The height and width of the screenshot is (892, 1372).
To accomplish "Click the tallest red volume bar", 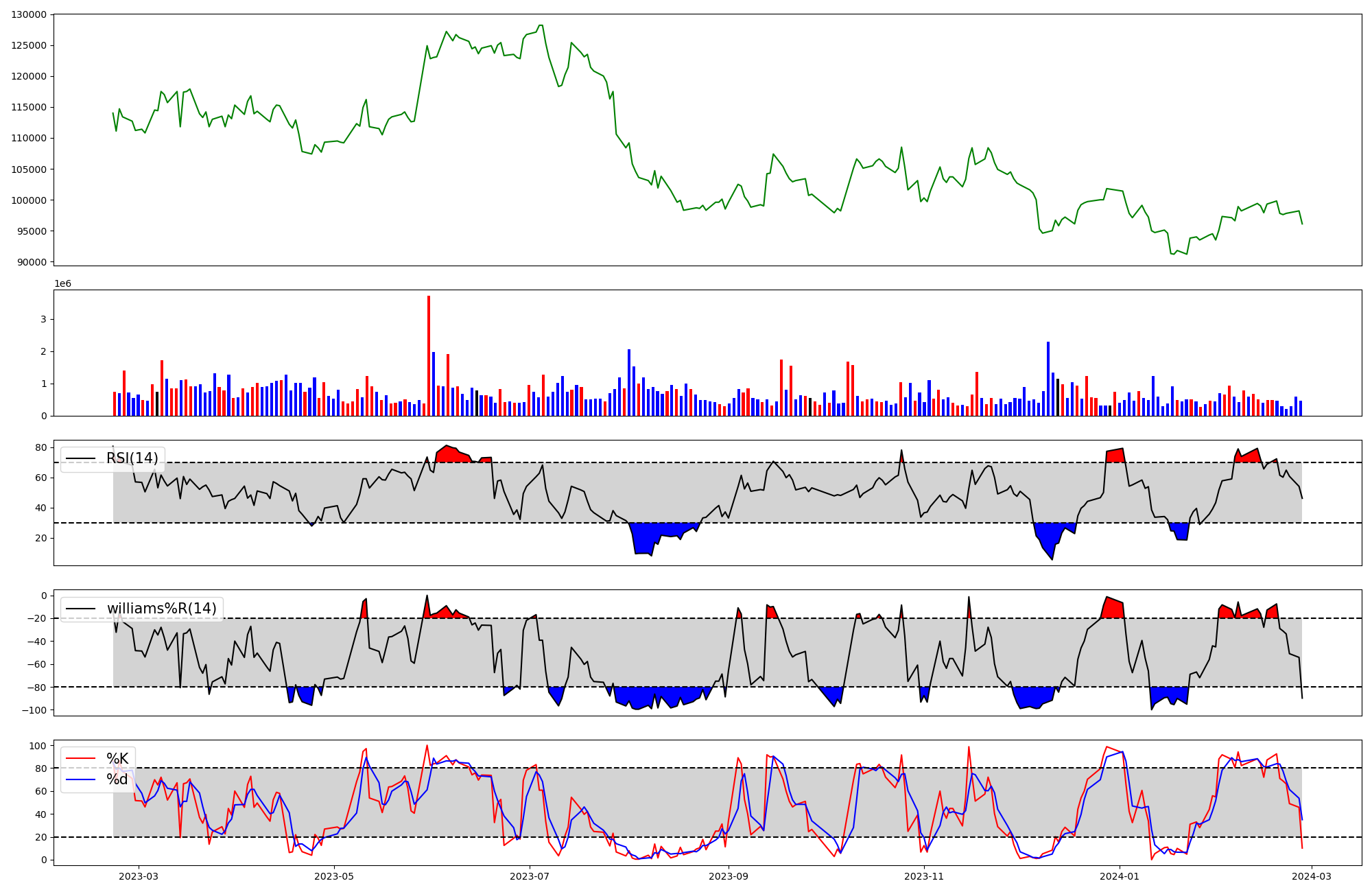I will (x=429, y=357).
